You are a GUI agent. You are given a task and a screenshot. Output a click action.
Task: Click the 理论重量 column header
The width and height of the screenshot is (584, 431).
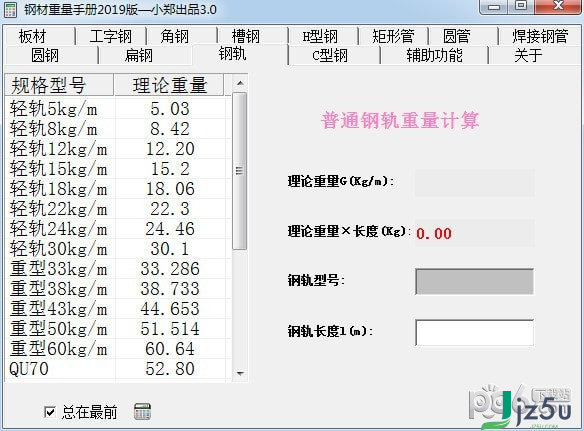[x=169, y=85]
